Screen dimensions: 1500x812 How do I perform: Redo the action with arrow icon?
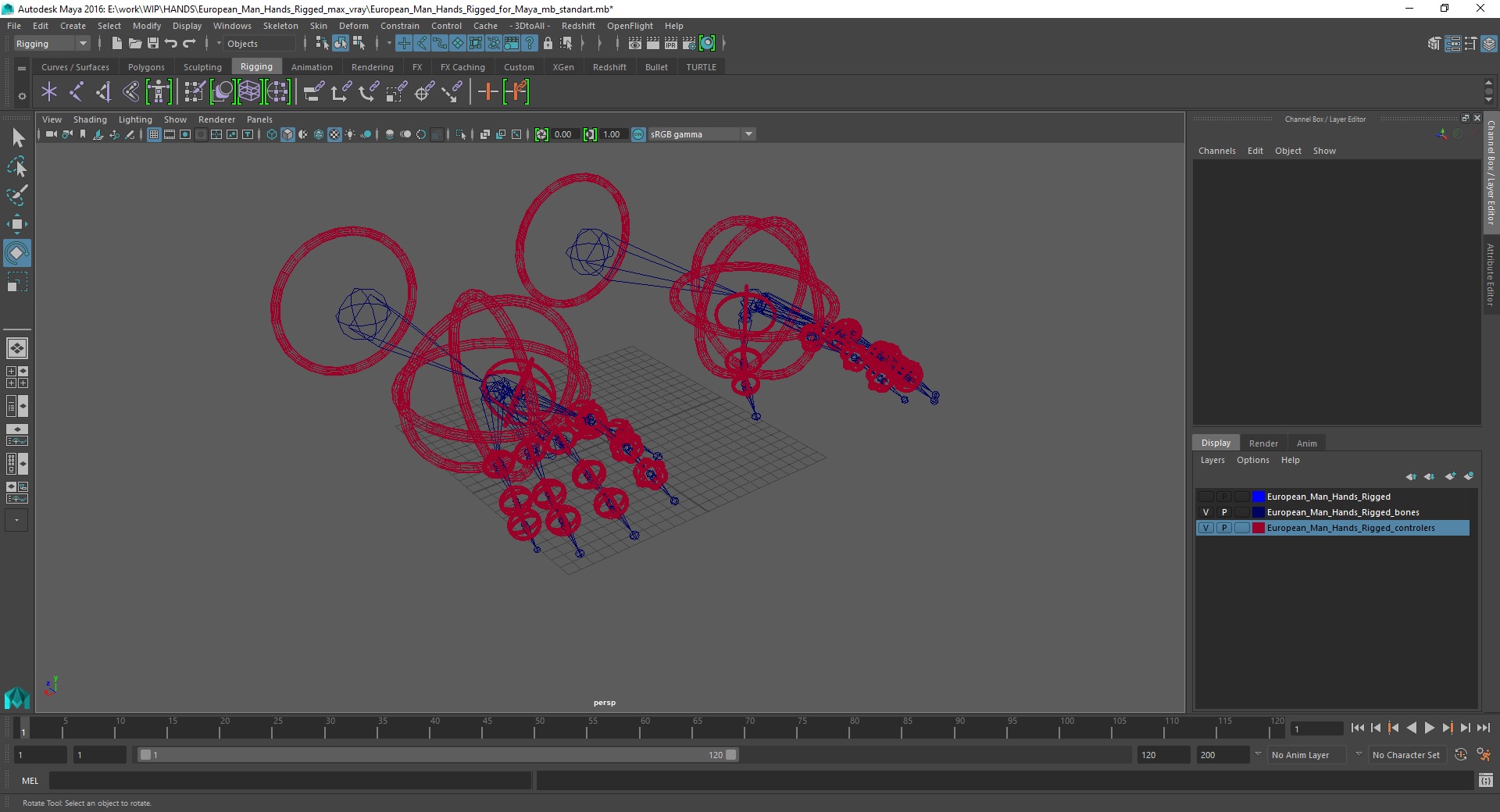coord(189,44)
